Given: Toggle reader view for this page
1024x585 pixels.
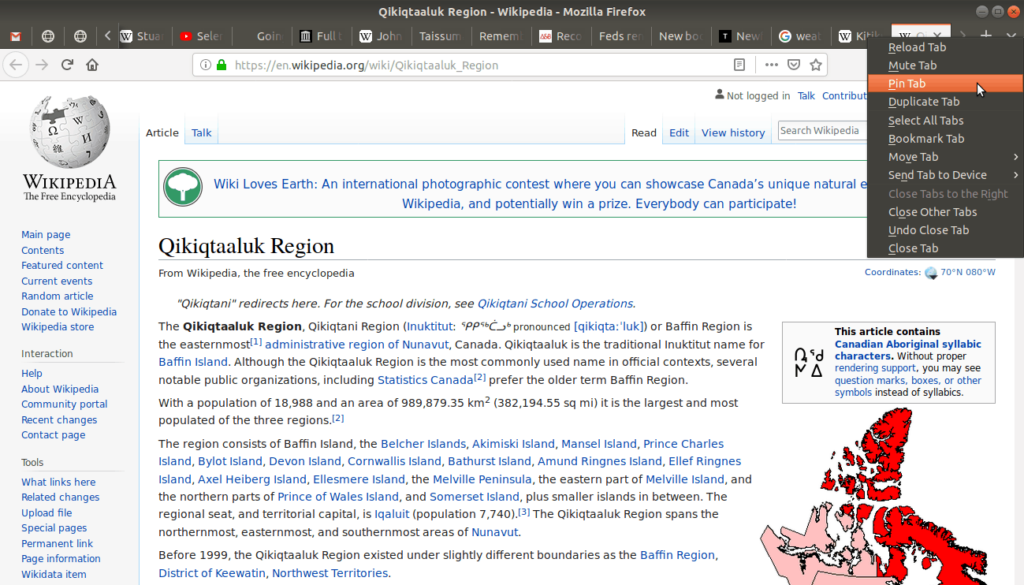Looking at the screenshot, I should point(739,65).
